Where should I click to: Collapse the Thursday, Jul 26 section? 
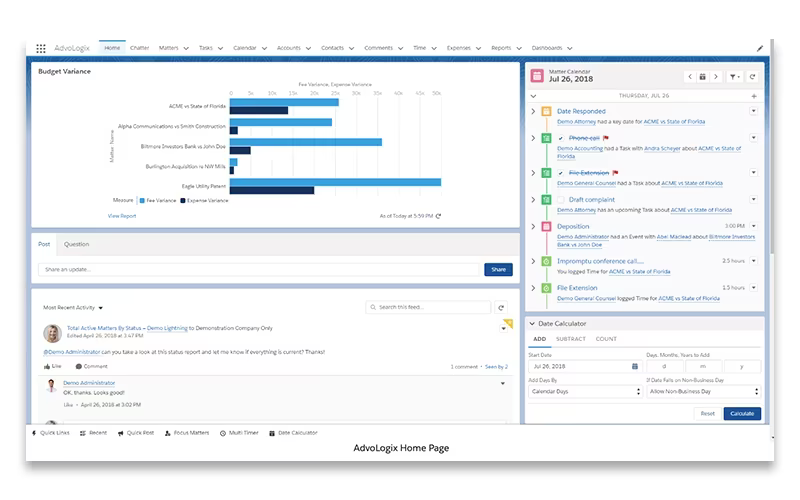533,96
